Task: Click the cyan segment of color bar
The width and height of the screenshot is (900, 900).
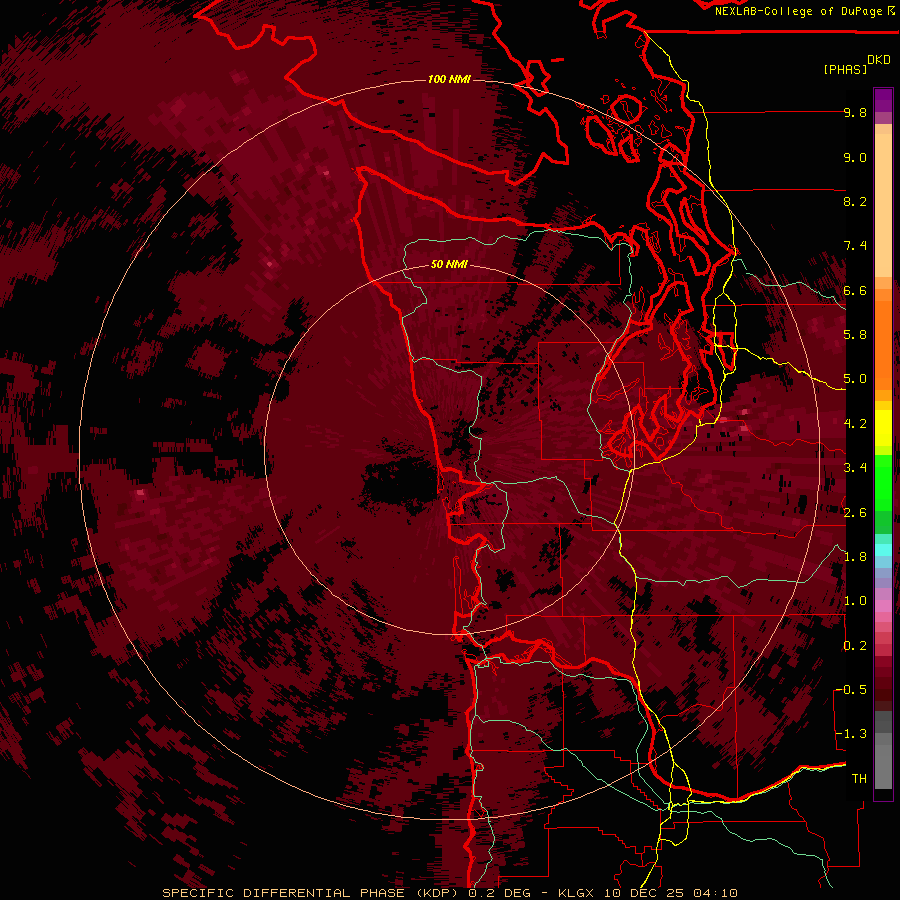Action: [883, 550]
